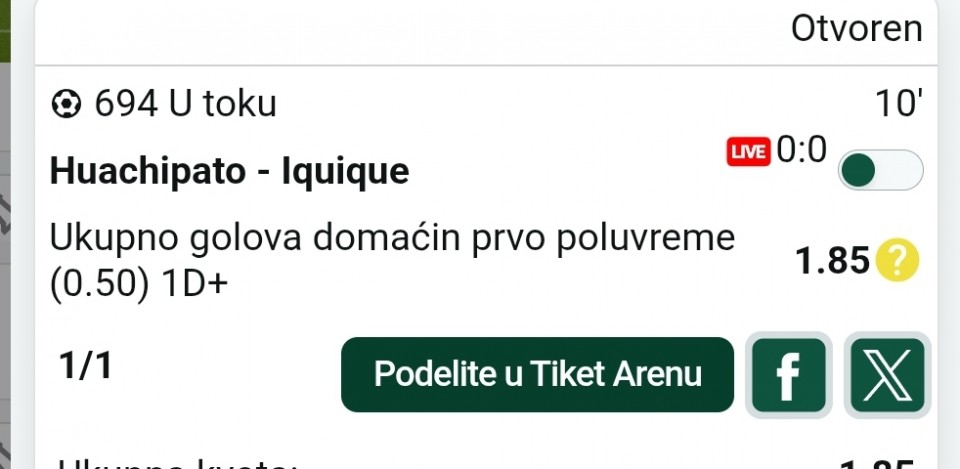Open yellow question mark help icon
The width and height of the screenshot is (960, 469).
tap(898, 260)
